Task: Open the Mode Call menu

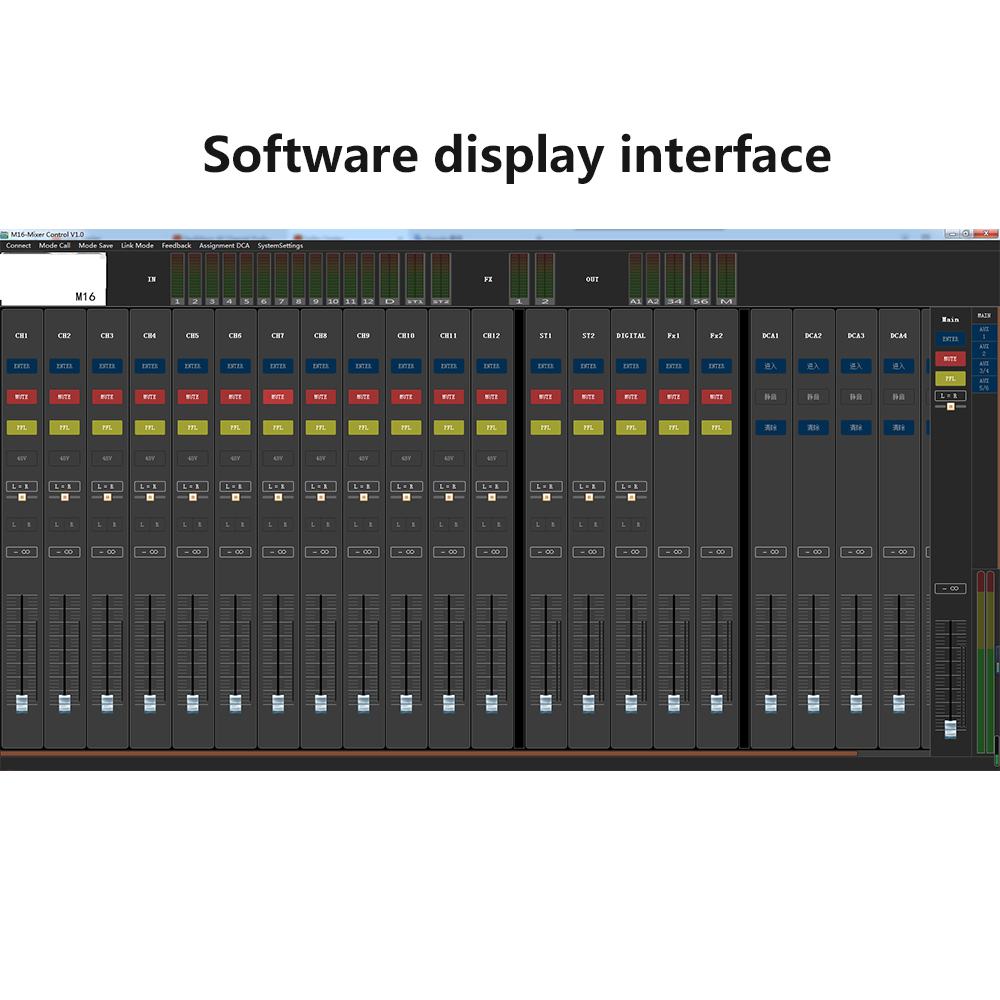Action: pos(54,246)
